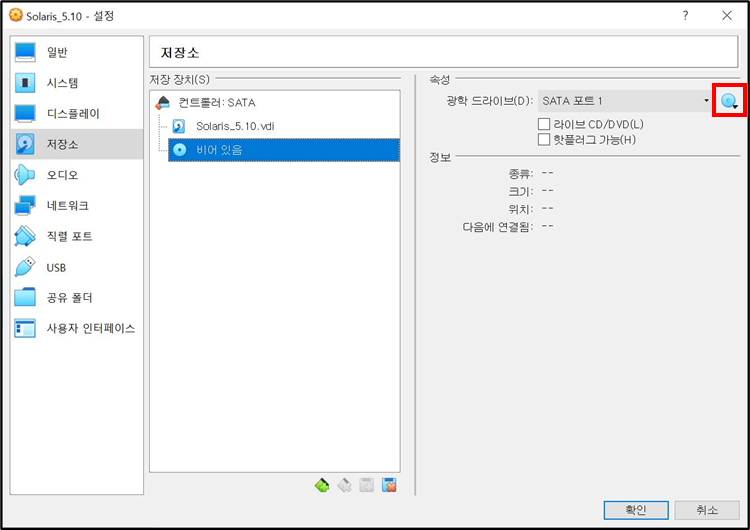The image size is (750, 530).
Task: Click the 크기 info label
Action: click(520, 191)
